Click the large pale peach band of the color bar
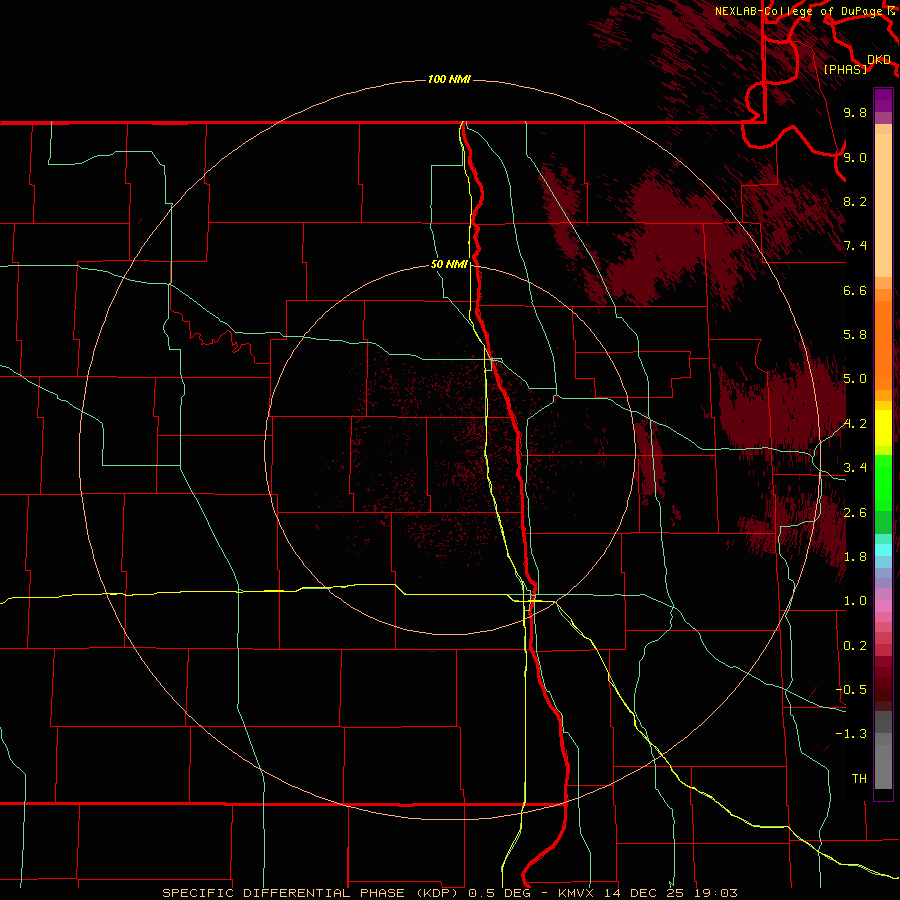Image resolution: width=900 pixels, height=900 pixels. [x=883, y=206]
